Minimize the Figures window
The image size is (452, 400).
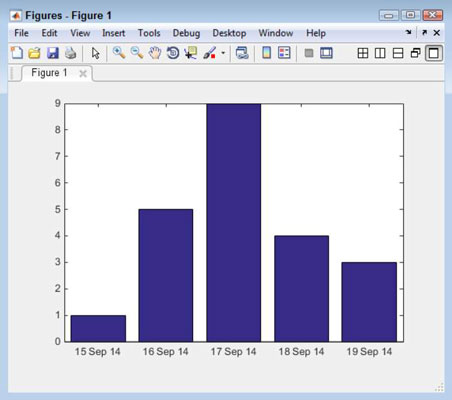click(x=389, y=15)
